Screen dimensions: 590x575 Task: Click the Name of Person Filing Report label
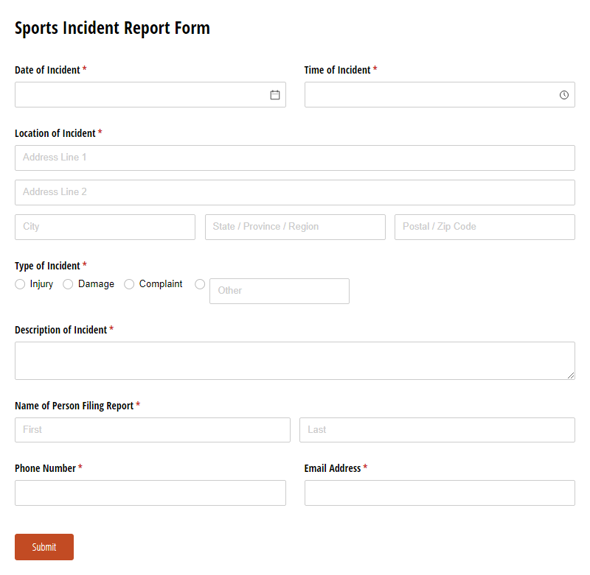click(74, 406)
